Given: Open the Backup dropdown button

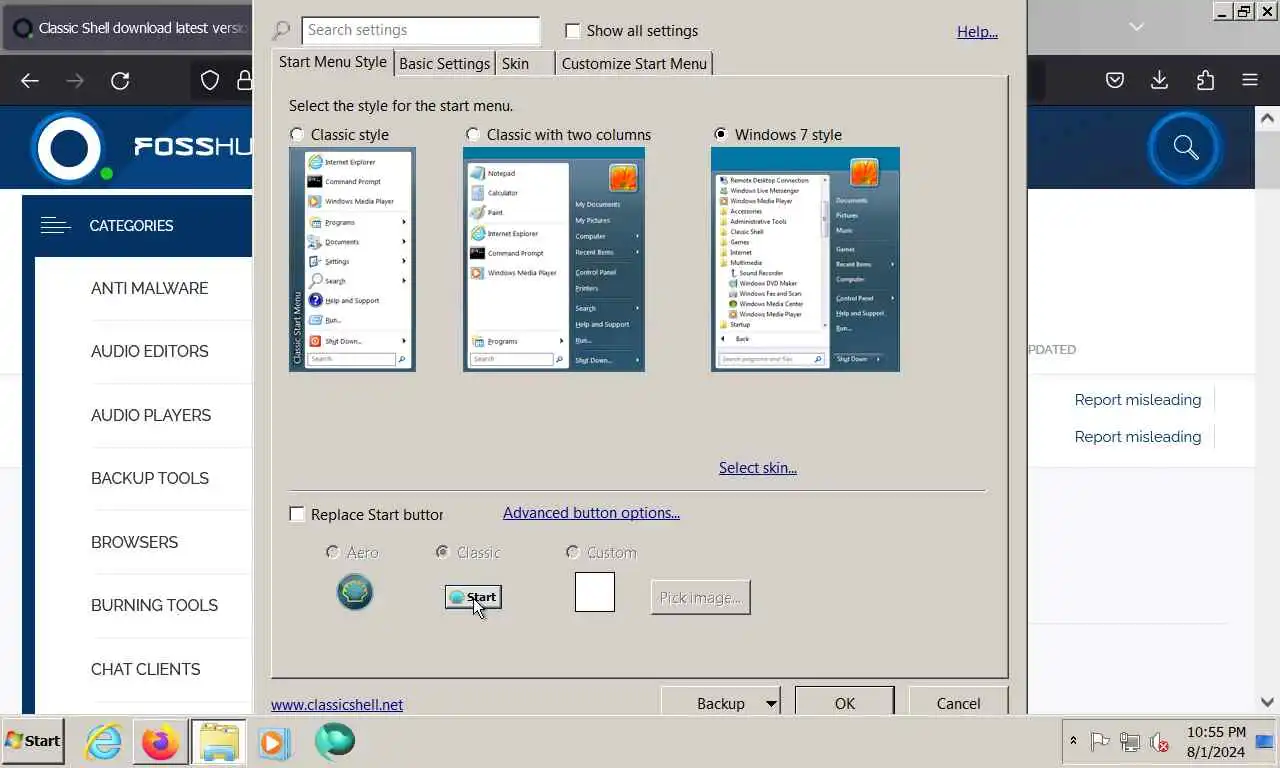Looking at the screenshot, I should tap(721, 703).
